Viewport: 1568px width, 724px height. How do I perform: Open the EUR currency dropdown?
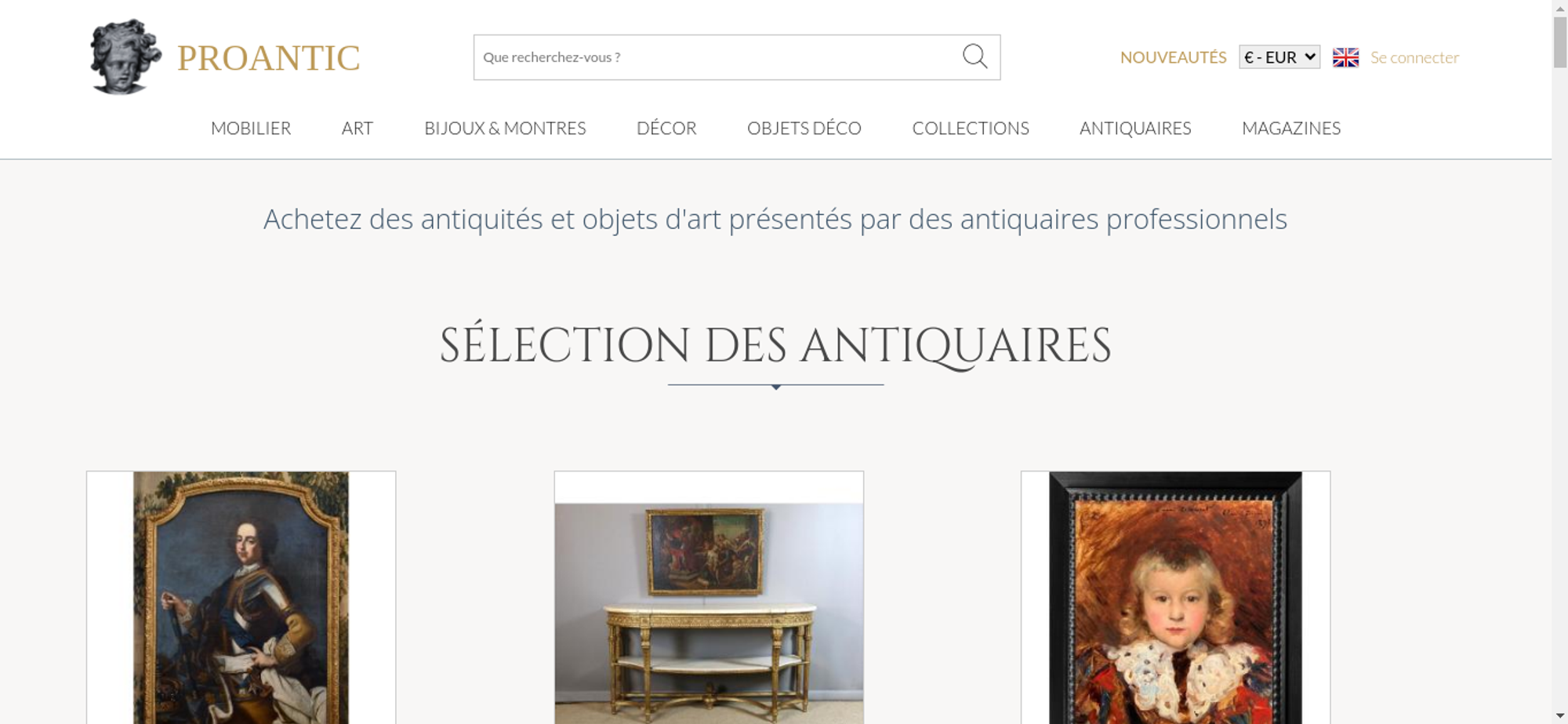(x=1279, y=57)
